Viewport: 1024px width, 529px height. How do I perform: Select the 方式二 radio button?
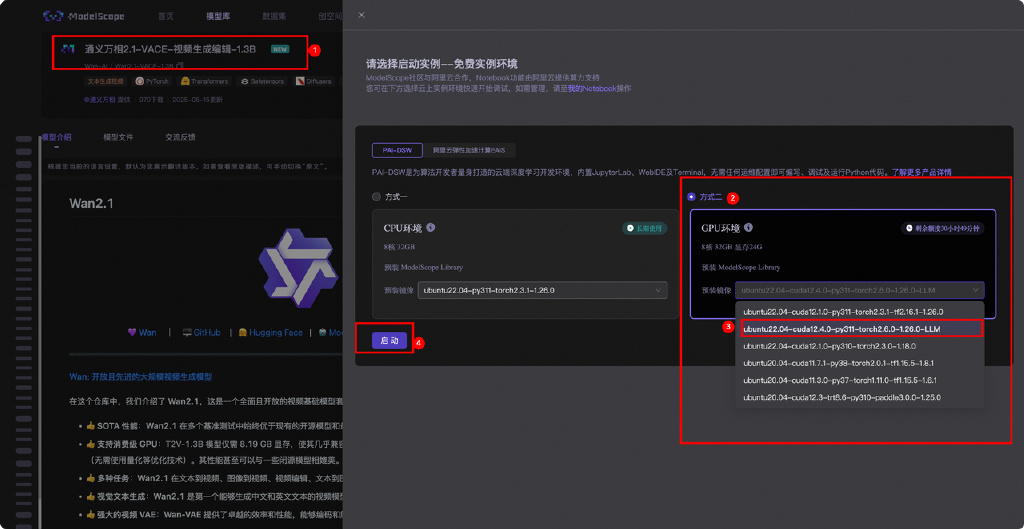(692, 197)
